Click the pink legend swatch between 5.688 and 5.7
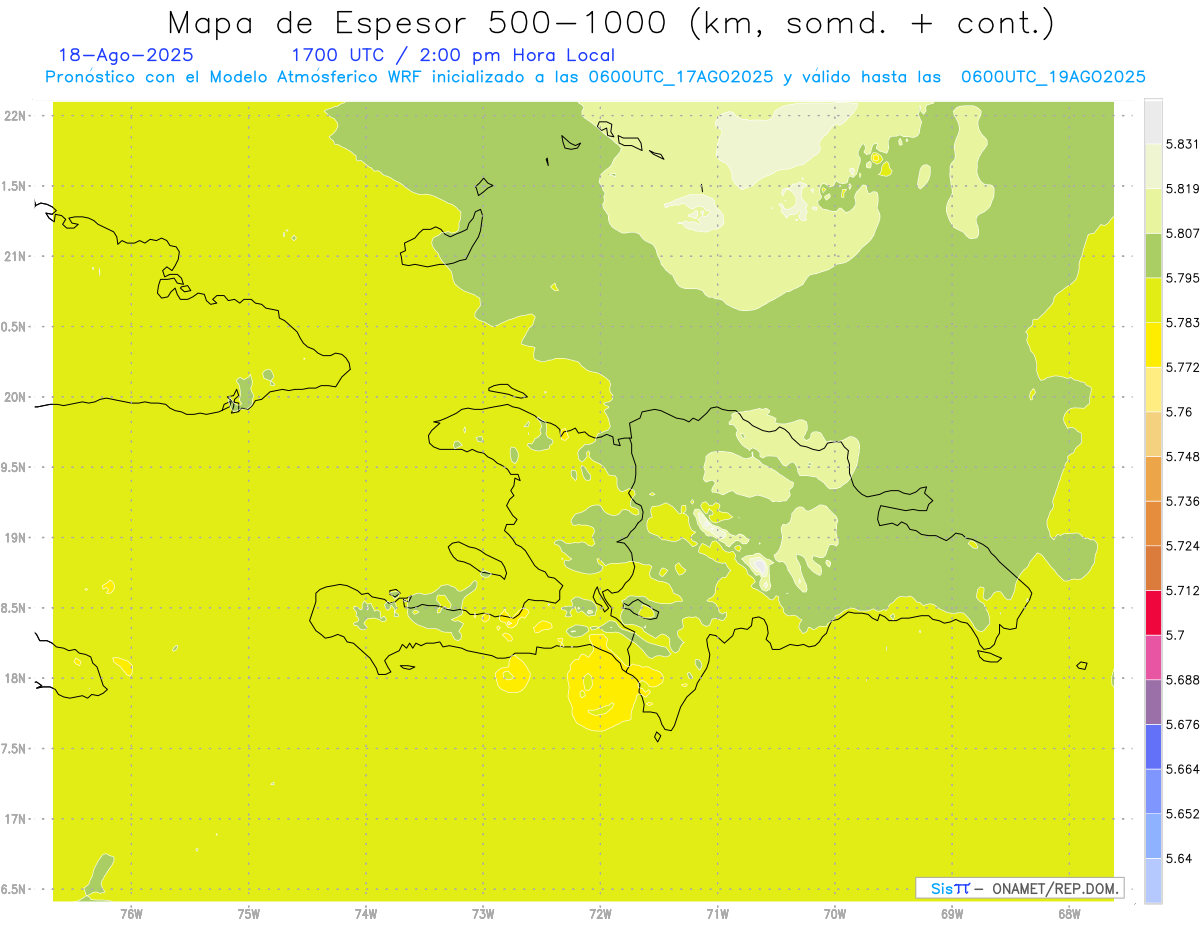1200x927 pixels. 1153,657
